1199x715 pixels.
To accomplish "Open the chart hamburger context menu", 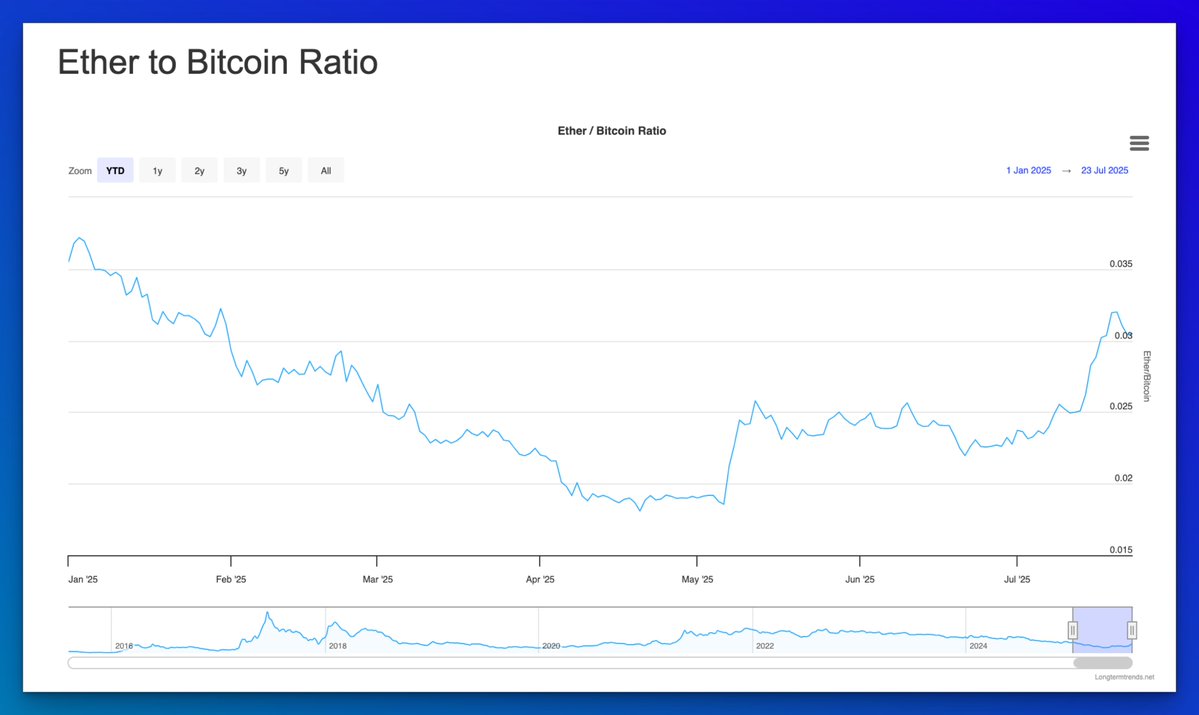I will click(x=1139, y=143).
